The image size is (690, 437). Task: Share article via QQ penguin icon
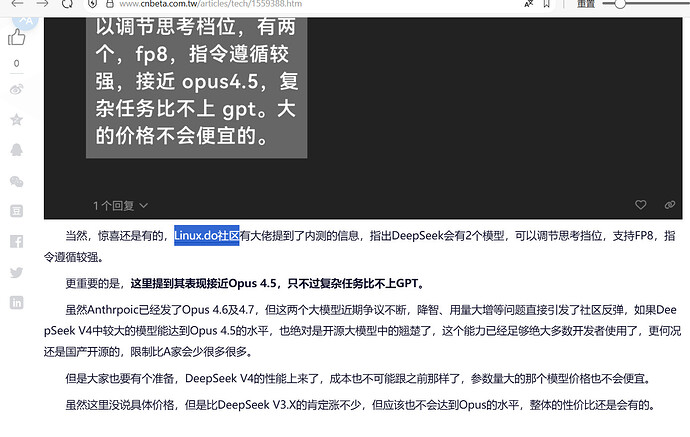(17, 150)
